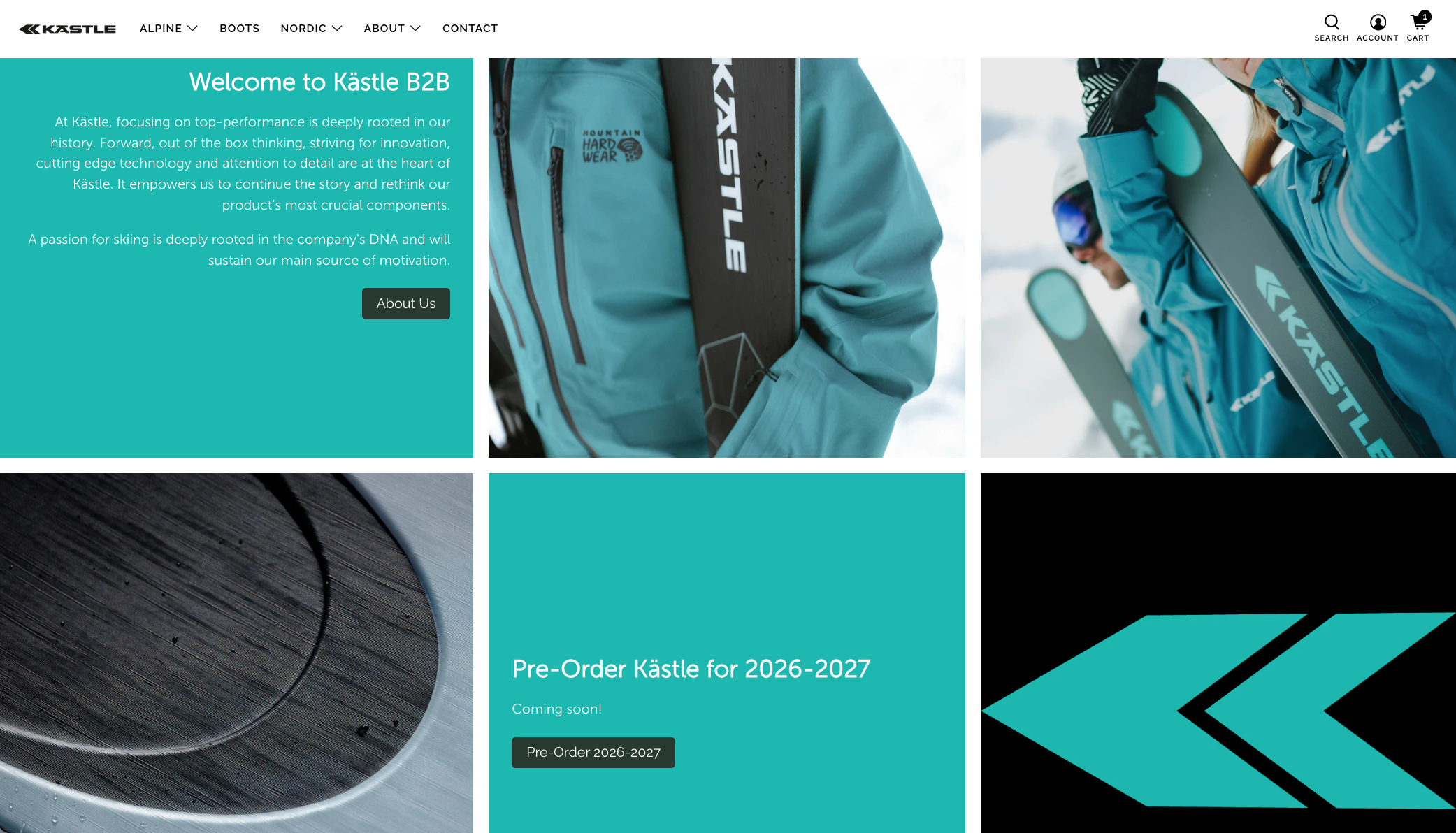This screenshot has width=1456, height=833.
Task: View the shopping cart icon
Action: pyautogui.click(x=1418, y=23)
